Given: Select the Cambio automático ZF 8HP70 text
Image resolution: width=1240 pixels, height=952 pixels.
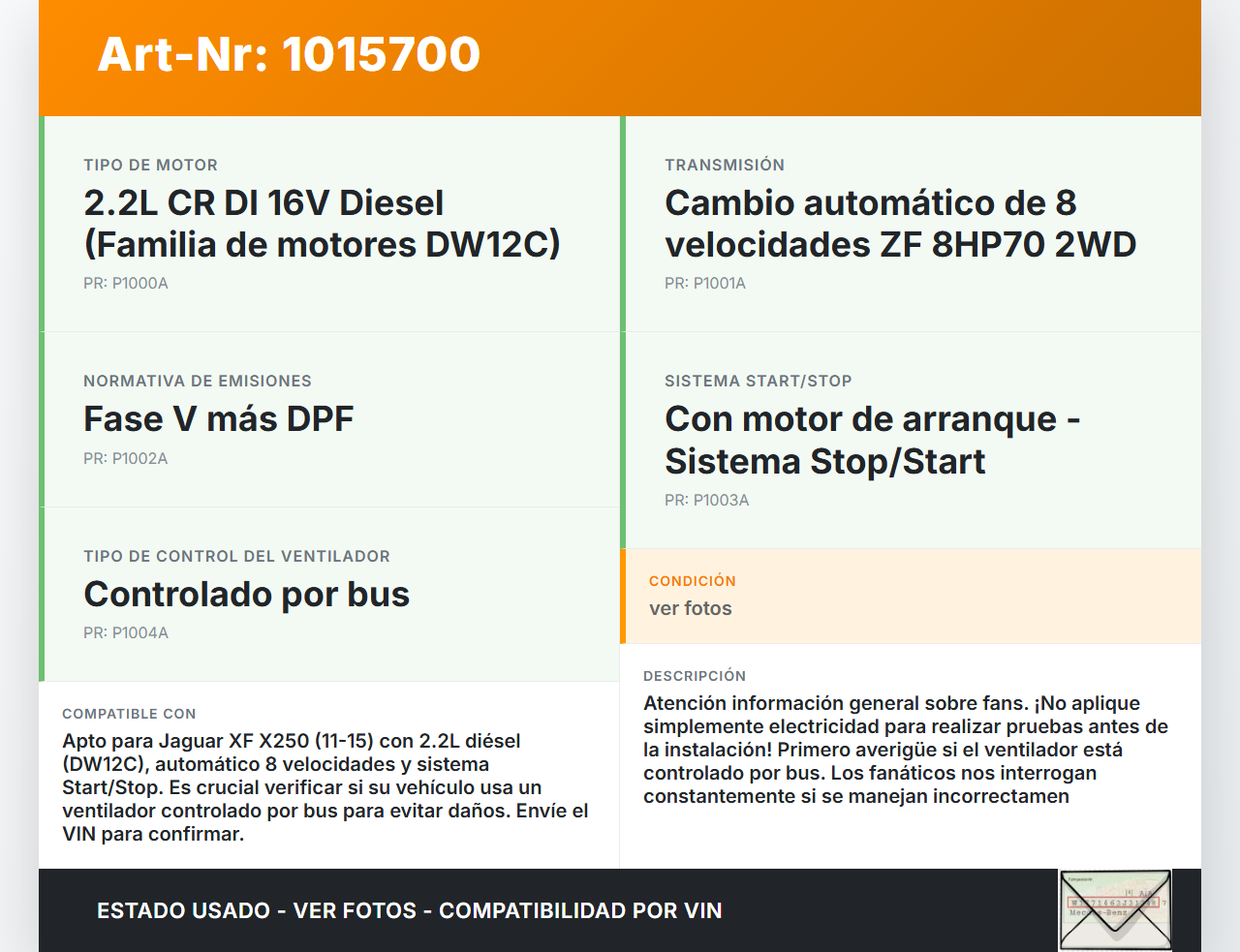Looking at the screenshot, I should (900, 224).
